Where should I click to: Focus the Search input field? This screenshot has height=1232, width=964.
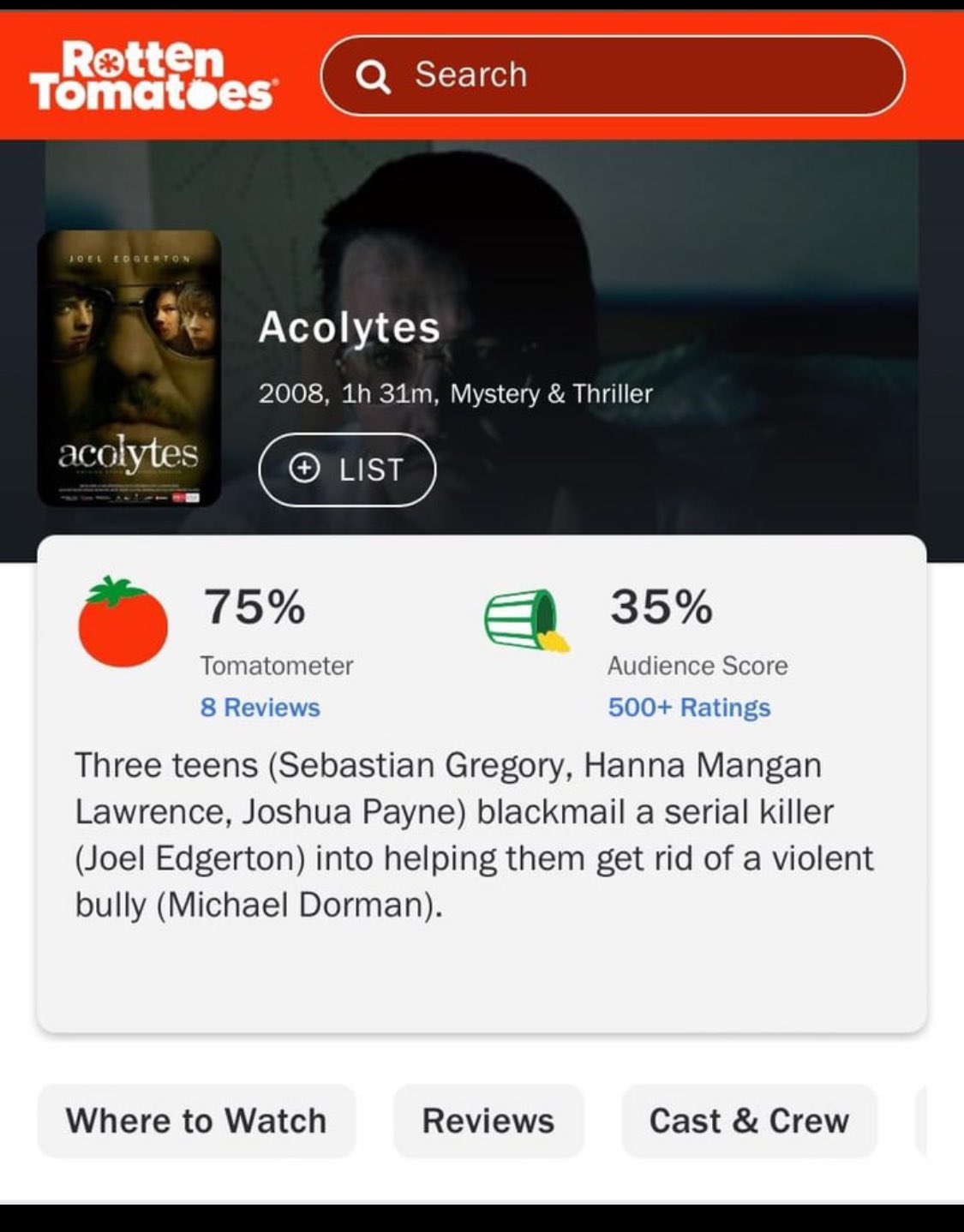pyautogui.click(x=613, y=75)
